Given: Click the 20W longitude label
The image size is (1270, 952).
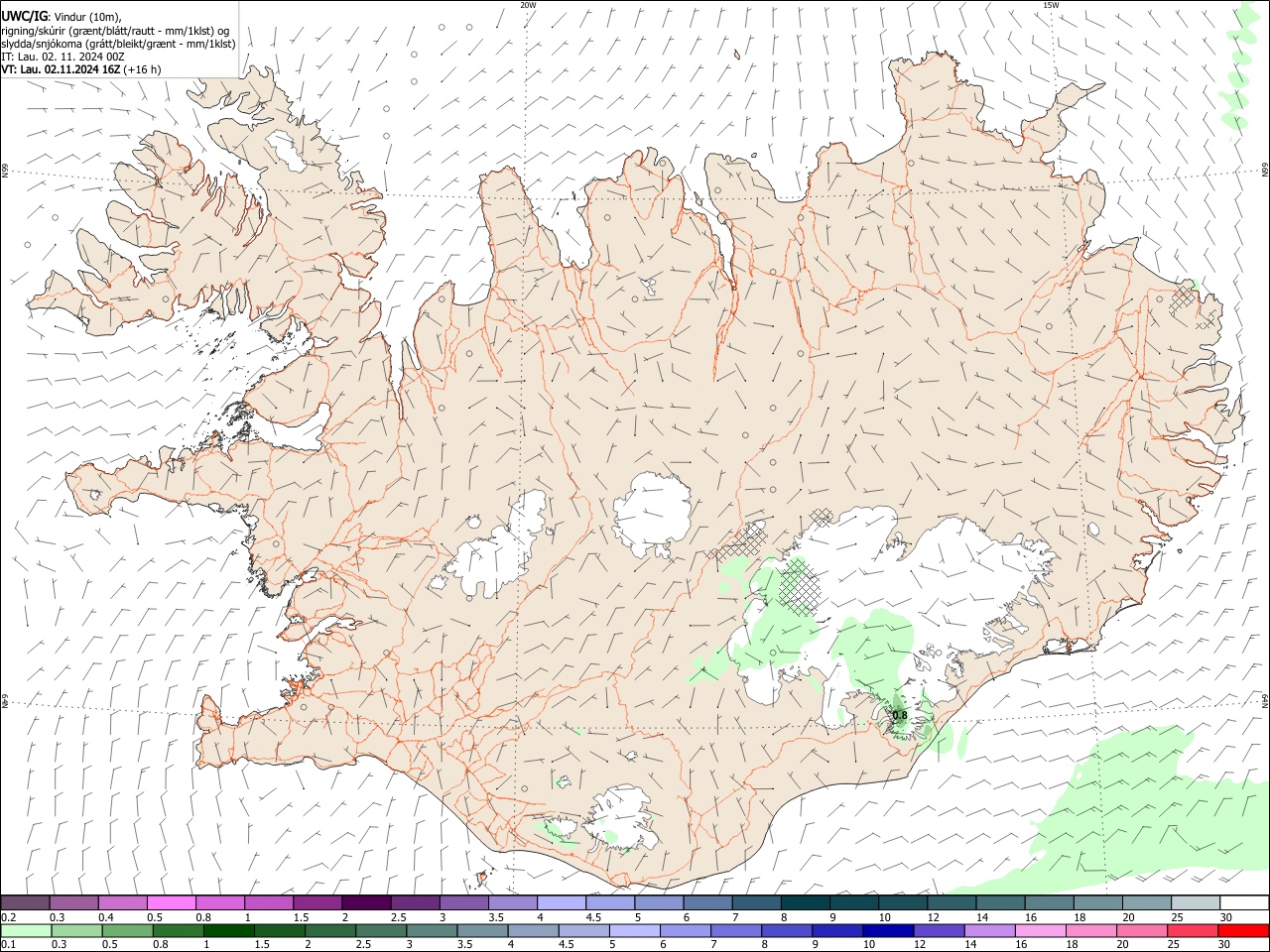Looking at the screenshot, I should coord(528,5).
